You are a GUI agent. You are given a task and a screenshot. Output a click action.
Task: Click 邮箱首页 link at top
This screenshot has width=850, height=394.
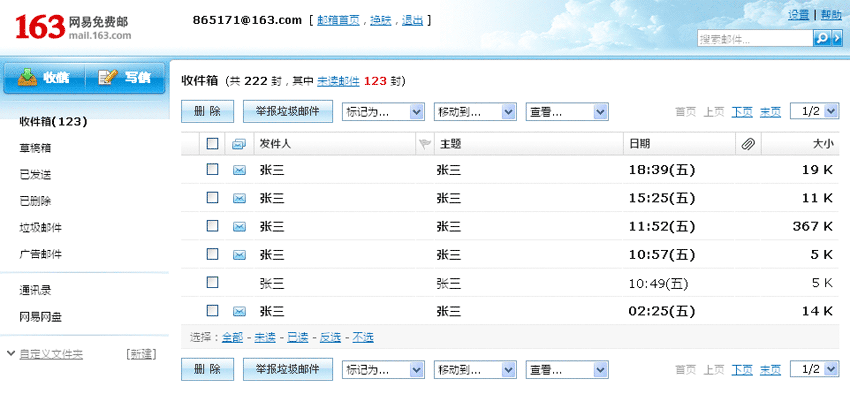tap(338, 21)
